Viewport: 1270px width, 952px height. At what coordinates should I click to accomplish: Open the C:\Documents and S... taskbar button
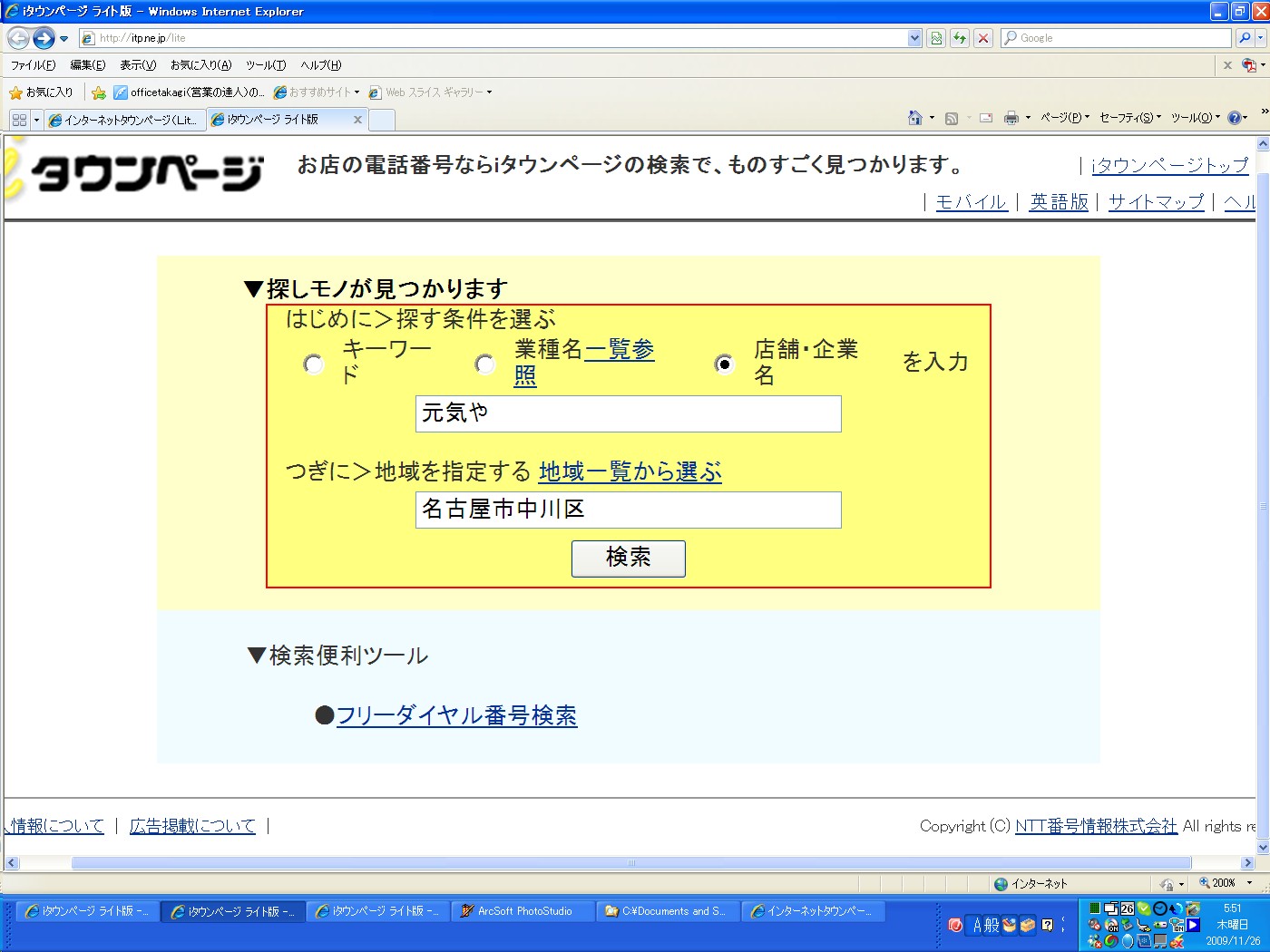tap(669, 911)
